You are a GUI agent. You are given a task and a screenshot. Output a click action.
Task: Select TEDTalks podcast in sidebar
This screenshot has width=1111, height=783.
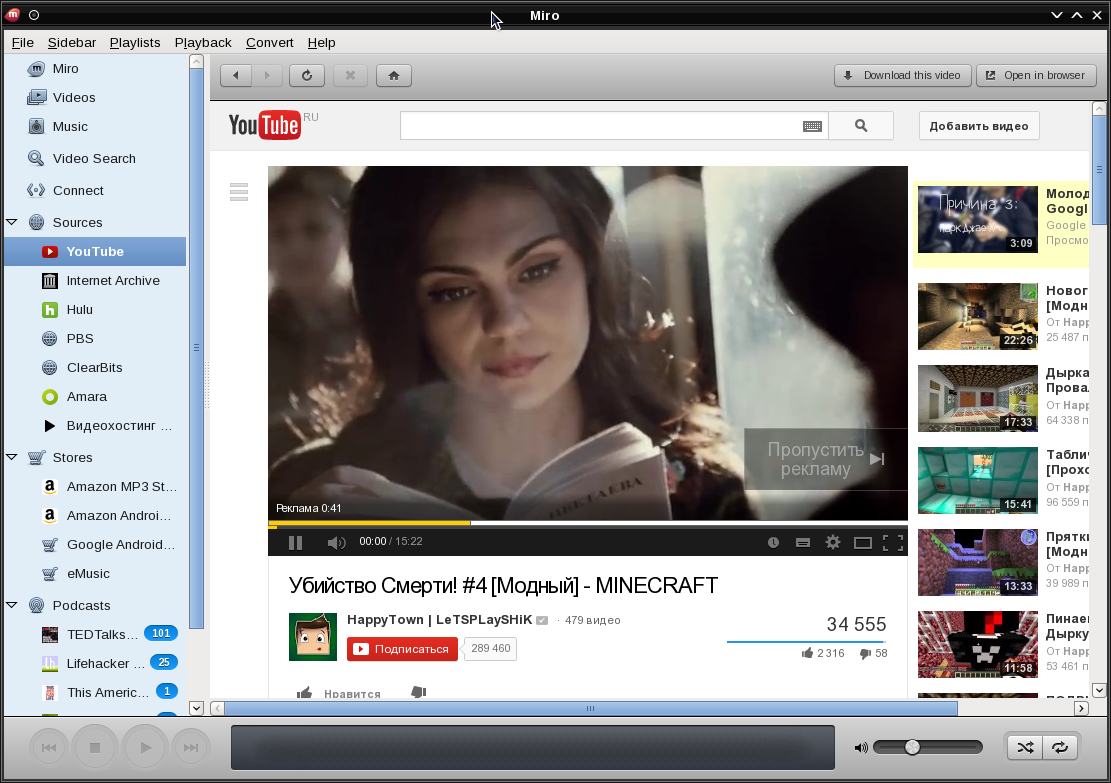[95, 634]
